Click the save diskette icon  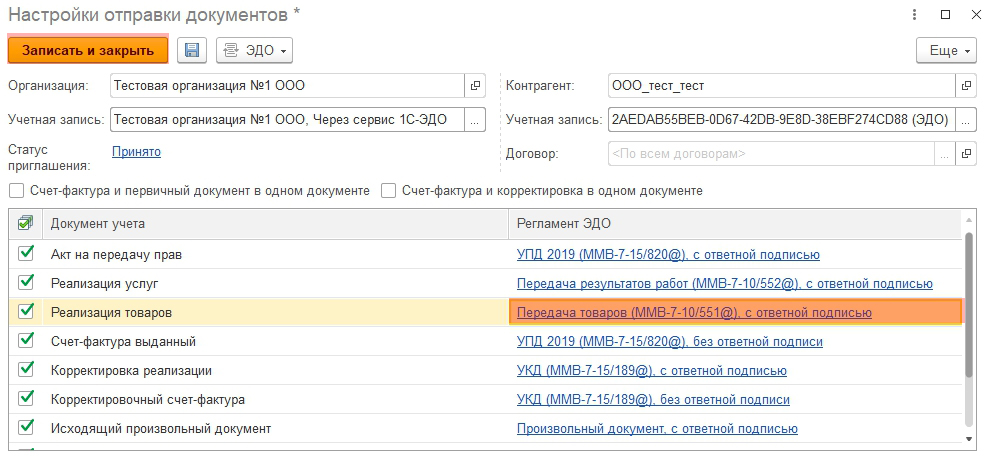[x=192, y=50]
